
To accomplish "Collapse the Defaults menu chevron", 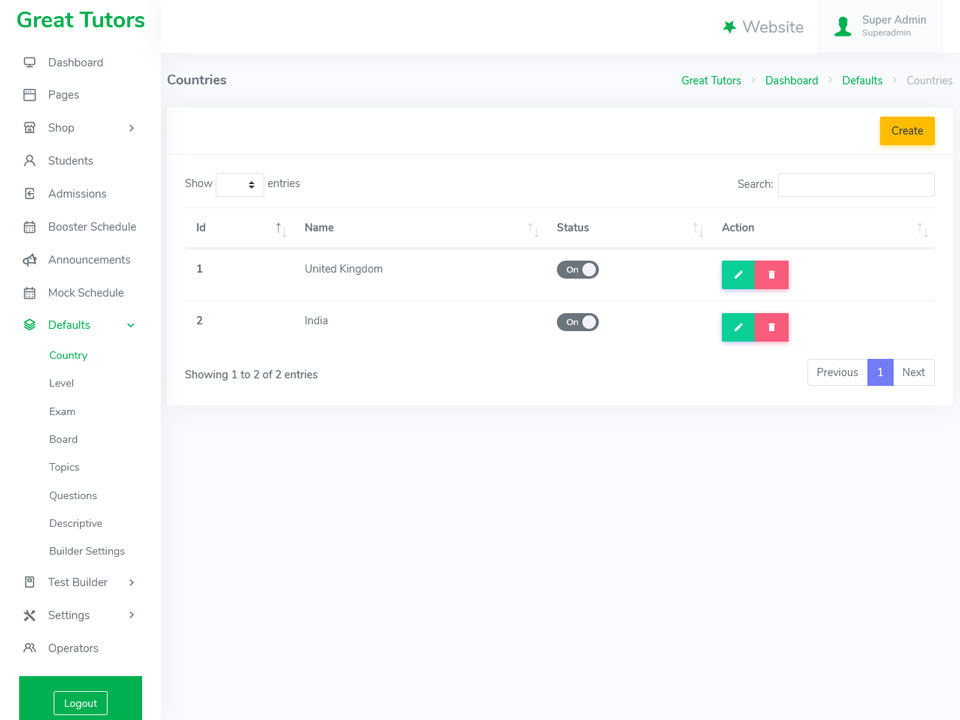I will pos(130,325).
